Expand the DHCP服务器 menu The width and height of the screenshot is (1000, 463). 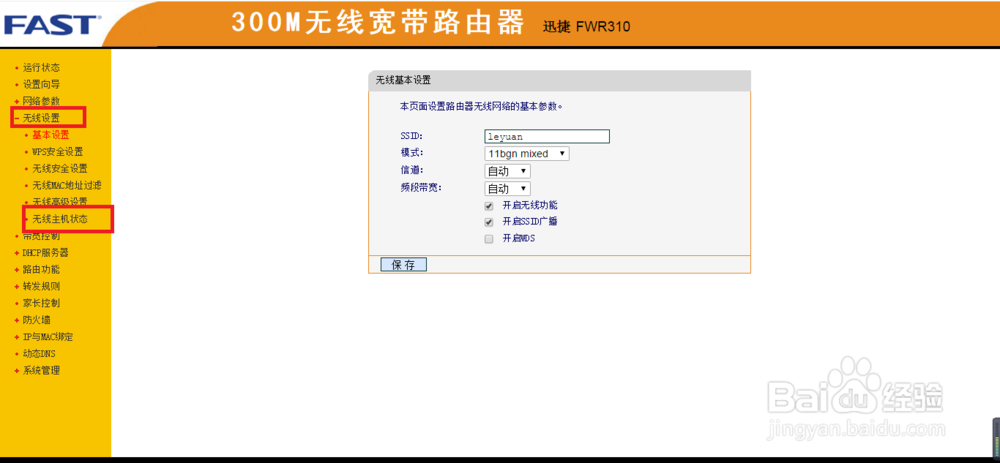pyautogui.click(x=45, y=253)
